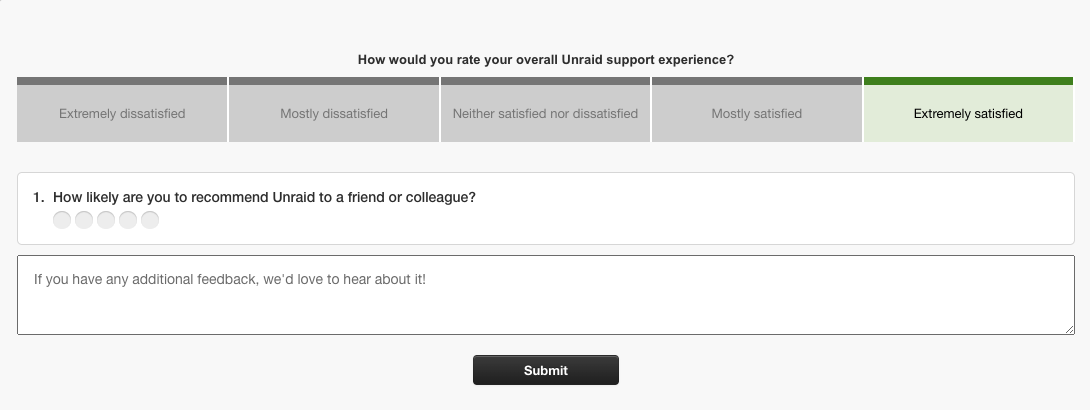Click the overall Unraid support experience heading
The width and height of the screenshot is (1090, 410).
[546, 60]
